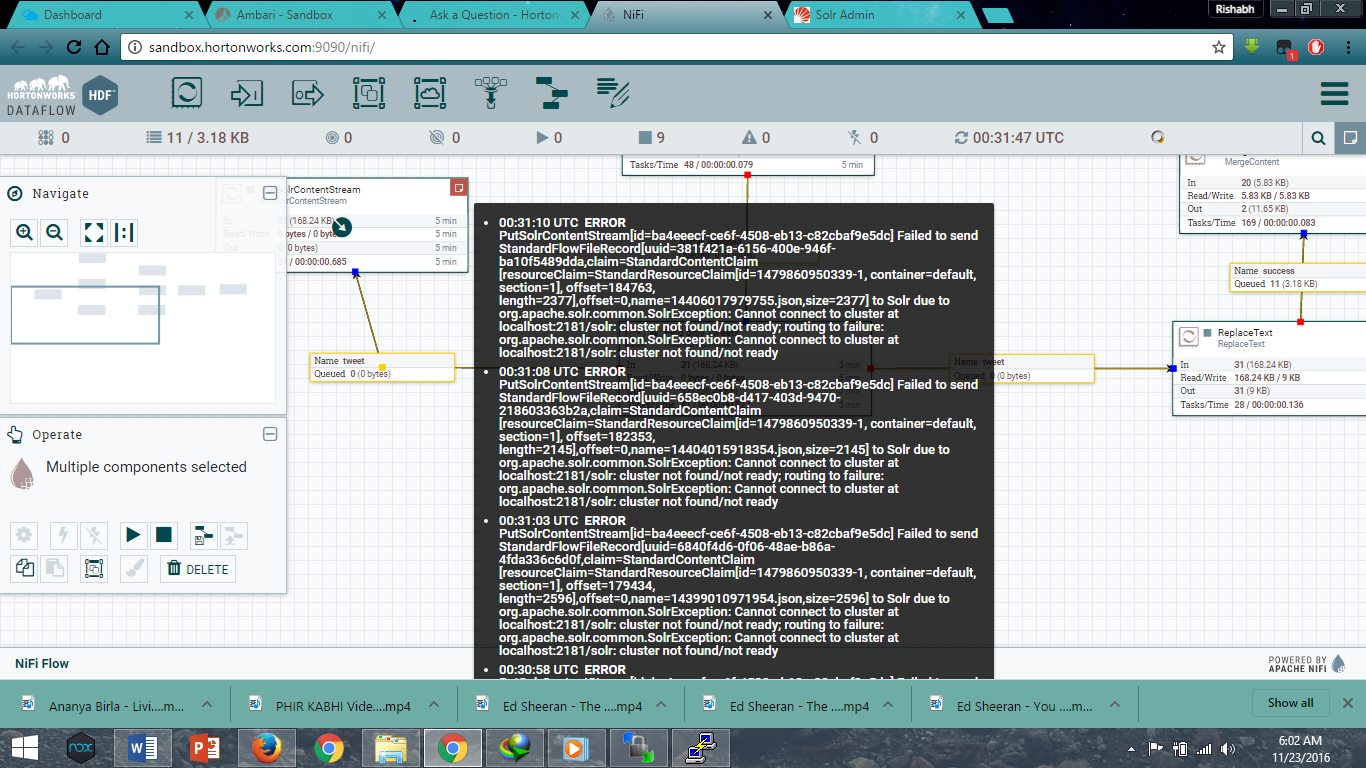1366x768 pixels.
Task: Select the ReplaceText processor on canvas
Action: click(x=1269, y=367)
